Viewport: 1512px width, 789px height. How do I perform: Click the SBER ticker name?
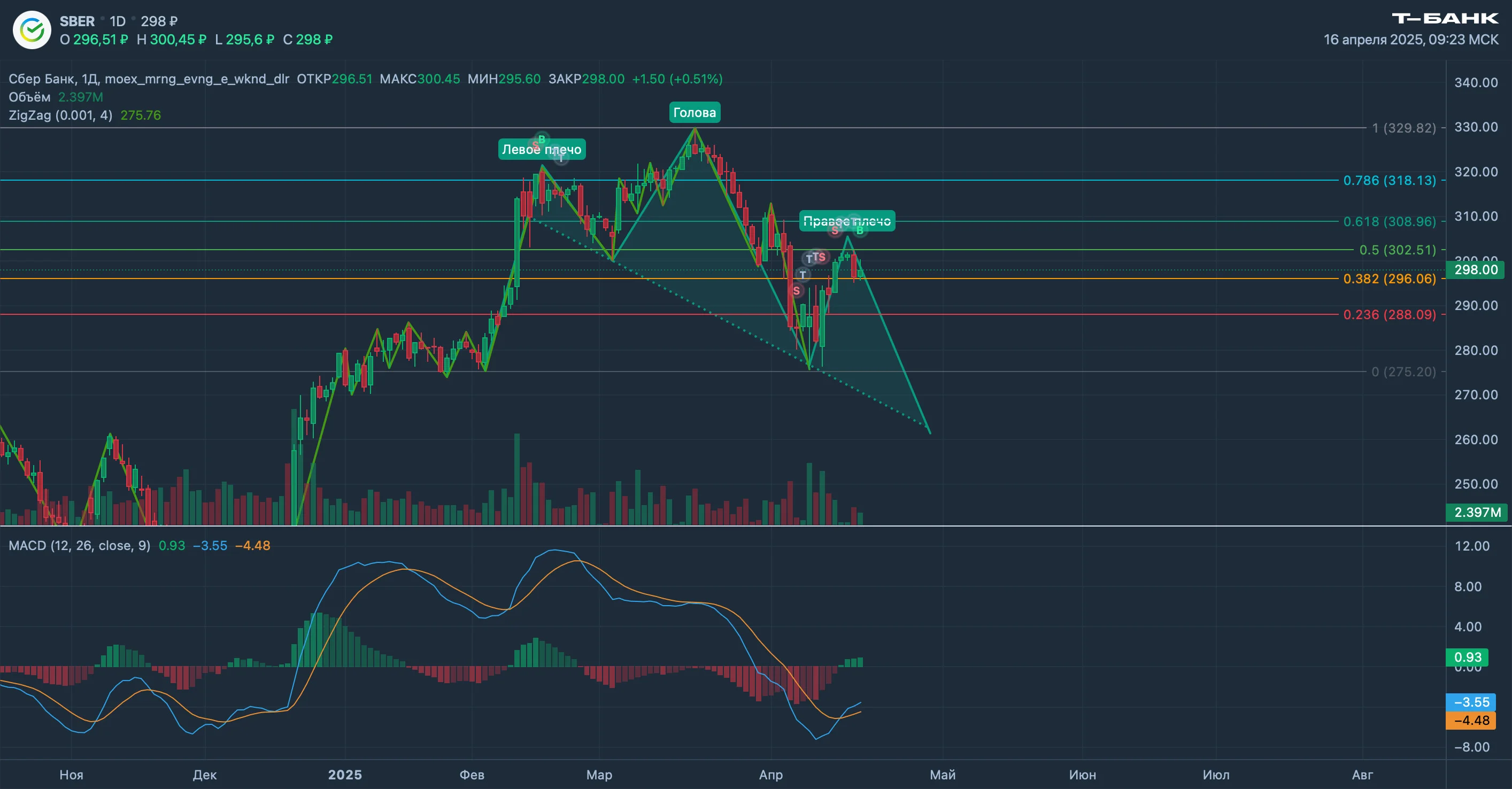(x=77, y=21)
